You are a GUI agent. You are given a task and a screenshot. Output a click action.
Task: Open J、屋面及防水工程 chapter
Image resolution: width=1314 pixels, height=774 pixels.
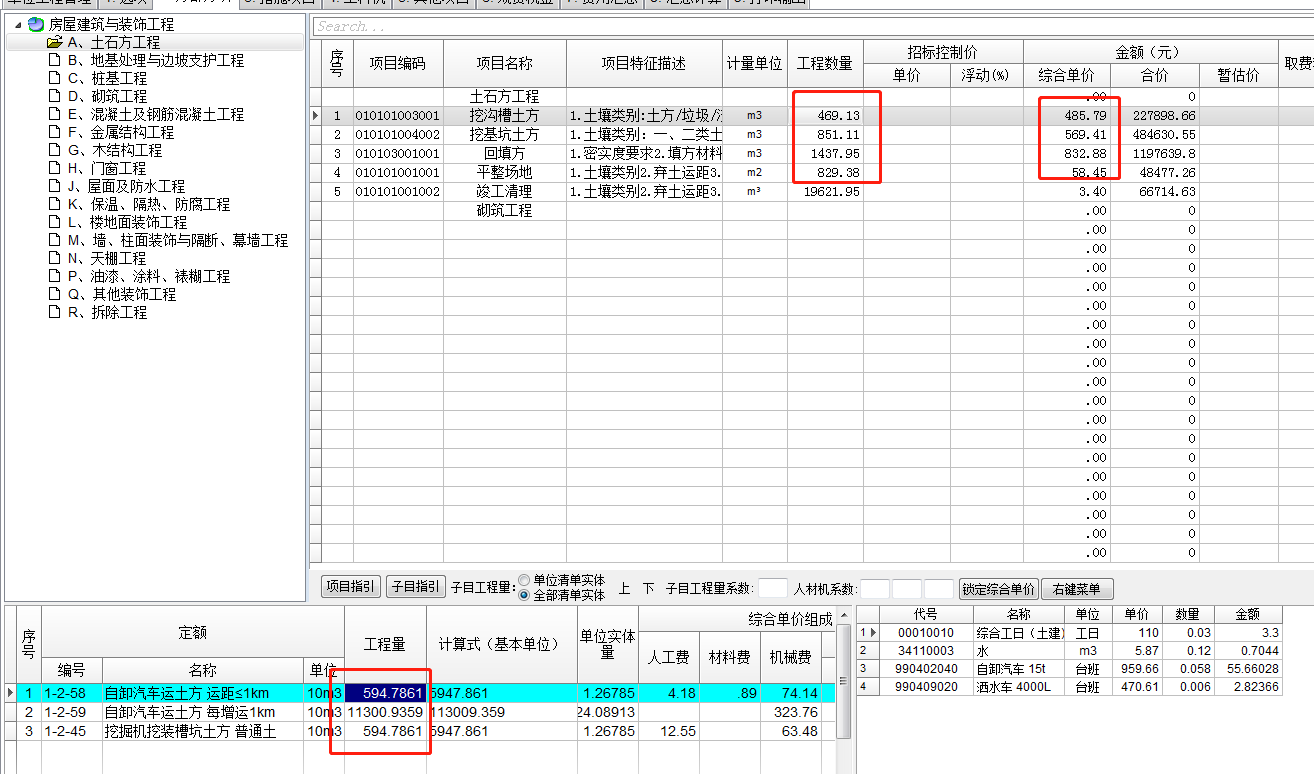[x=126, y=186]
